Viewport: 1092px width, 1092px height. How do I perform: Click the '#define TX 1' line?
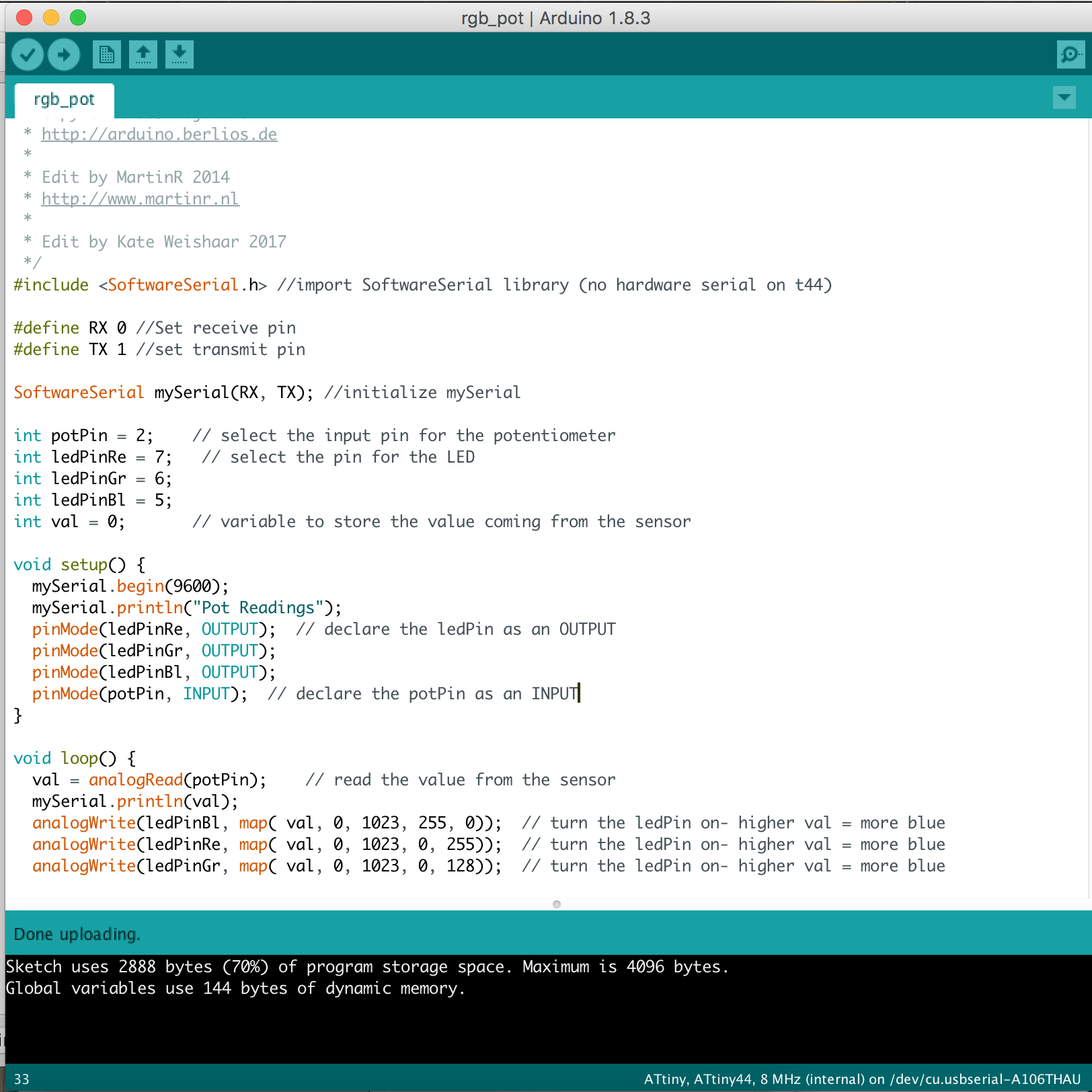coord(159,349)
